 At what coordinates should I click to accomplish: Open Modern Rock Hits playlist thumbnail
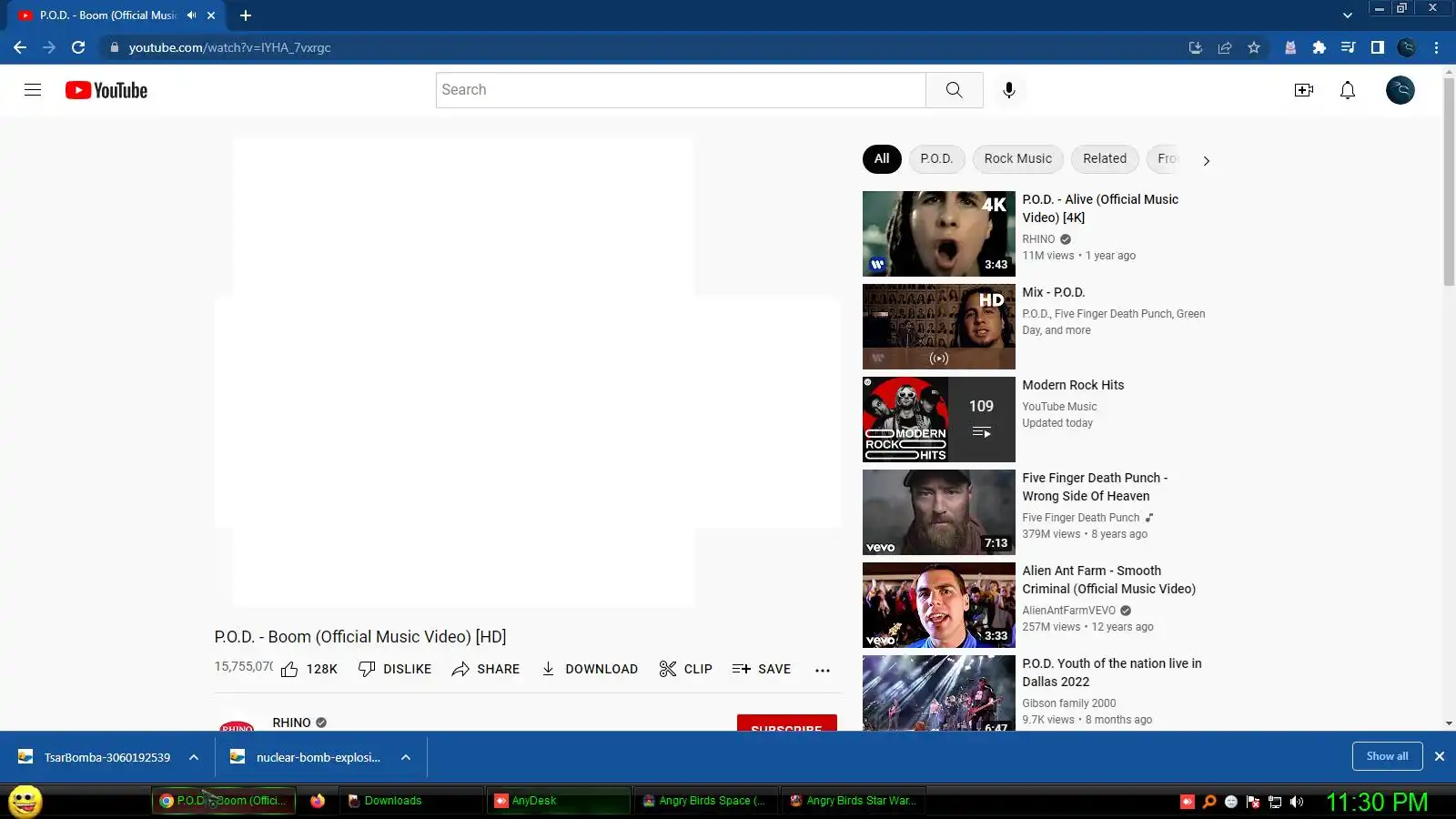939,420
